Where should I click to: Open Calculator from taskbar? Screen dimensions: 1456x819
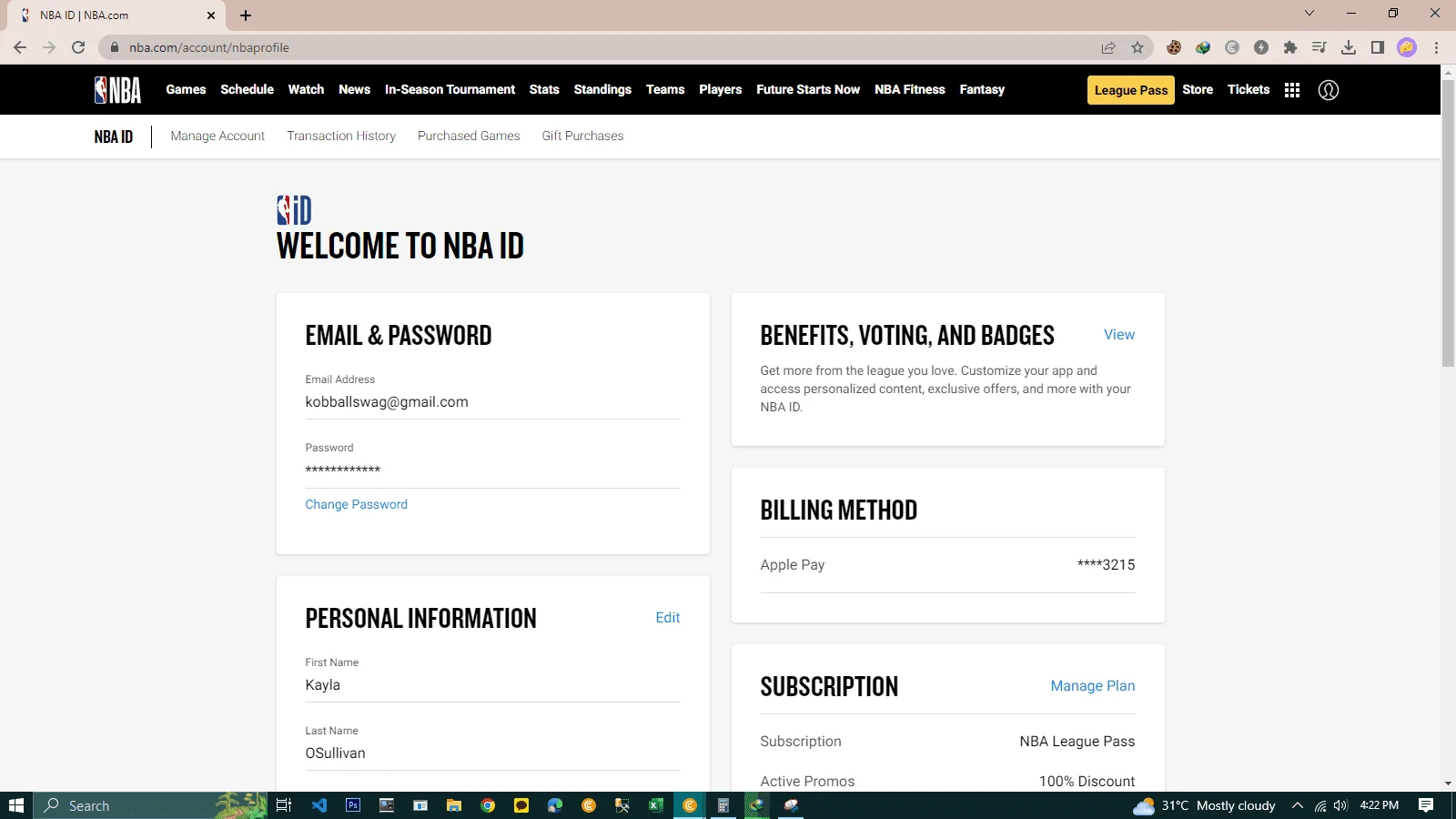pyautogui.click(x=723, y=805)
